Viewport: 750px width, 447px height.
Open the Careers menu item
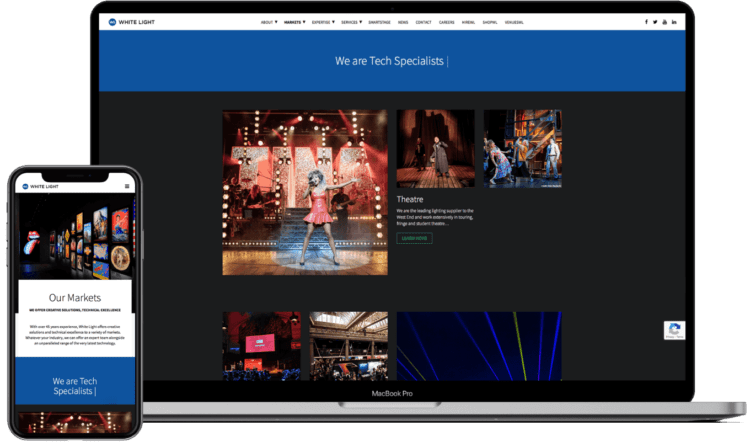click(x=446, y=21)
